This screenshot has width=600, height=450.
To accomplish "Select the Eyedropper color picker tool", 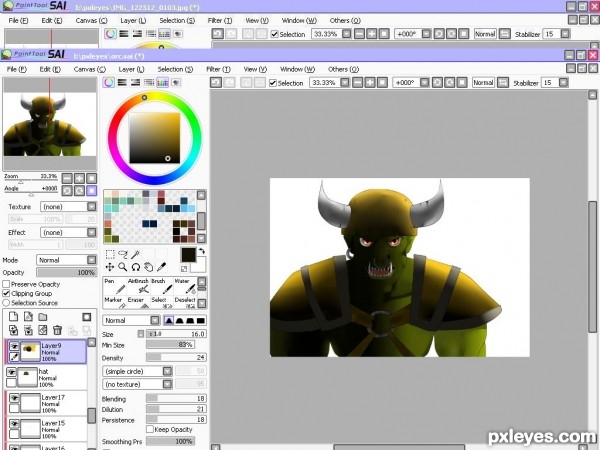I will (x=161, y=267).
